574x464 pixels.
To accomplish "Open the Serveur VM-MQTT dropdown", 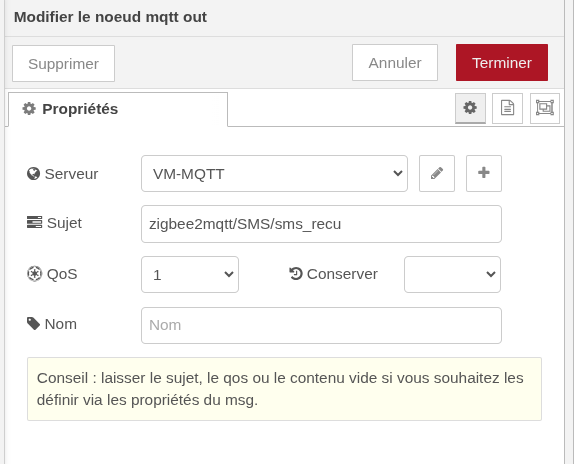I will pos(274,173).
